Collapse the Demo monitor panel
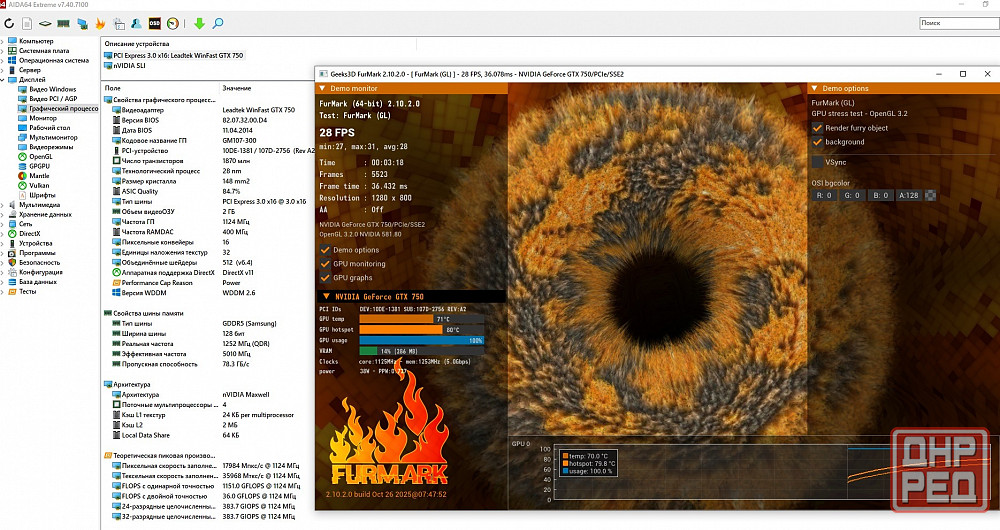1000x530 pixels. [x=324, y=89]
